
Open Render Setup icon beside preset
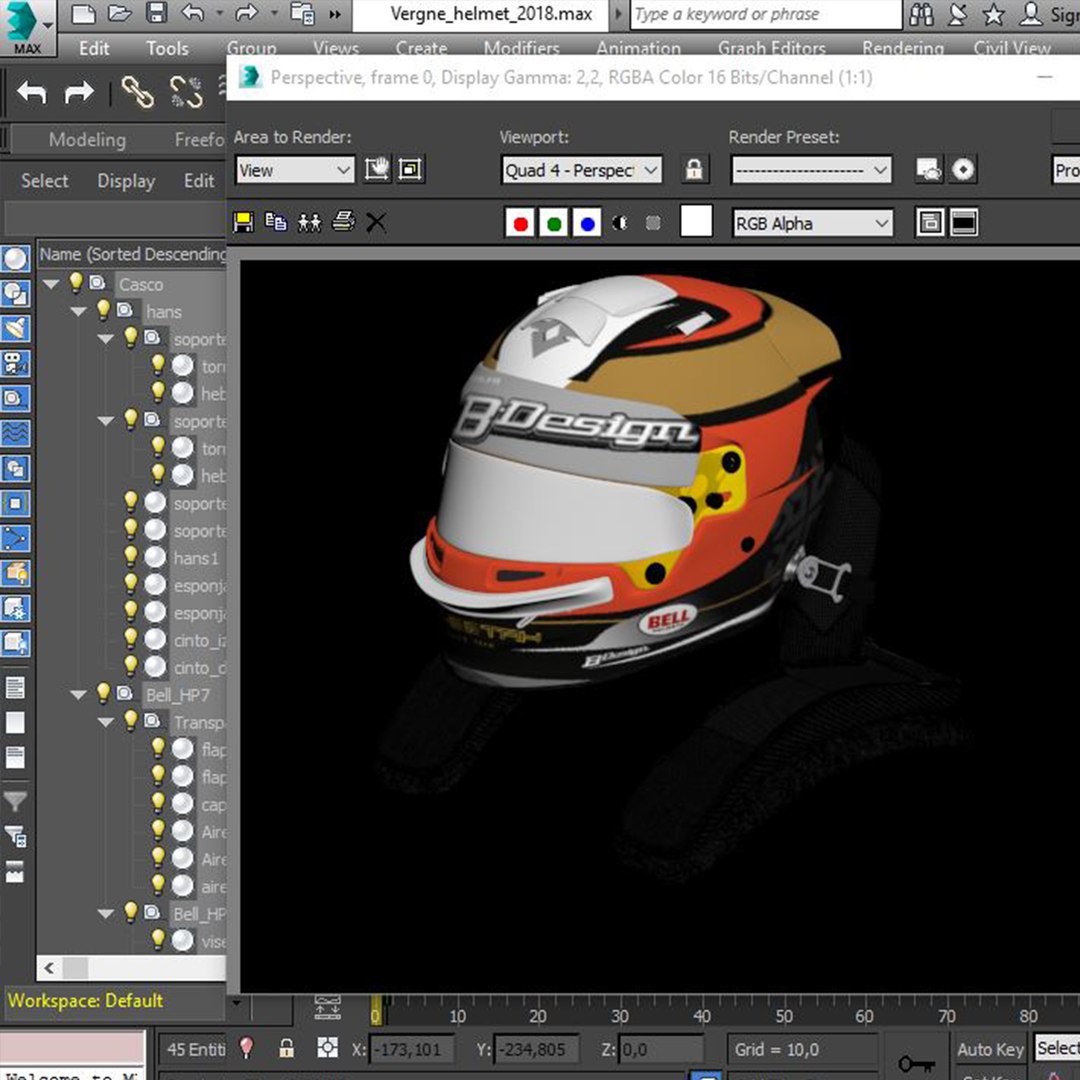(928, 169)
